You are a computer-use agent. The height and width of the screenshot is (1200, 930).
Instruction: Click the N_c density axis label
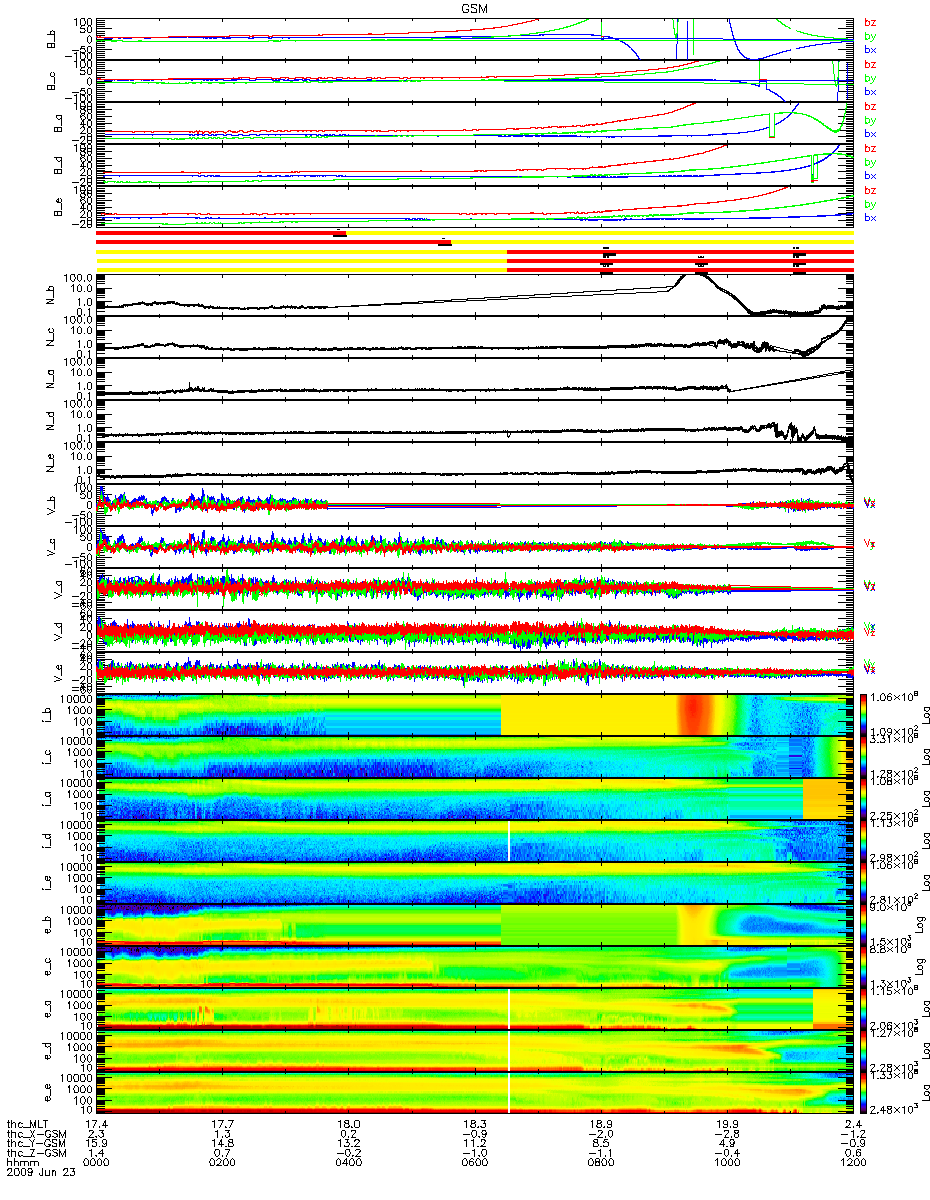point(50,337)
